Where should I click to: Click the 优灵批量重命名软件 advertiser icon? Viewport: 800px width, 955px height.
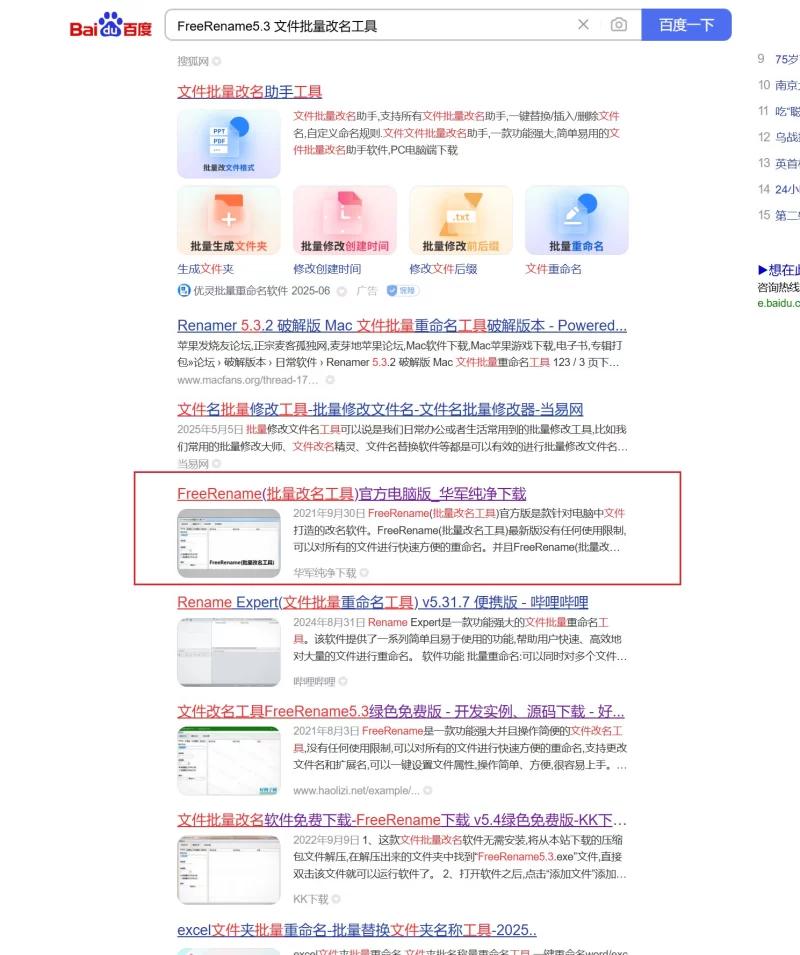(184, 291)
